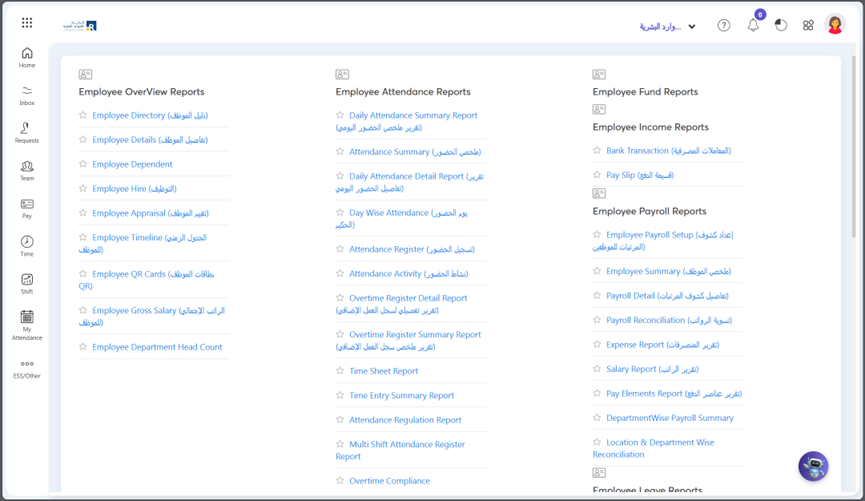Open the chatbot assistant icon
865x501 pixels.
(x=813, y=466)
